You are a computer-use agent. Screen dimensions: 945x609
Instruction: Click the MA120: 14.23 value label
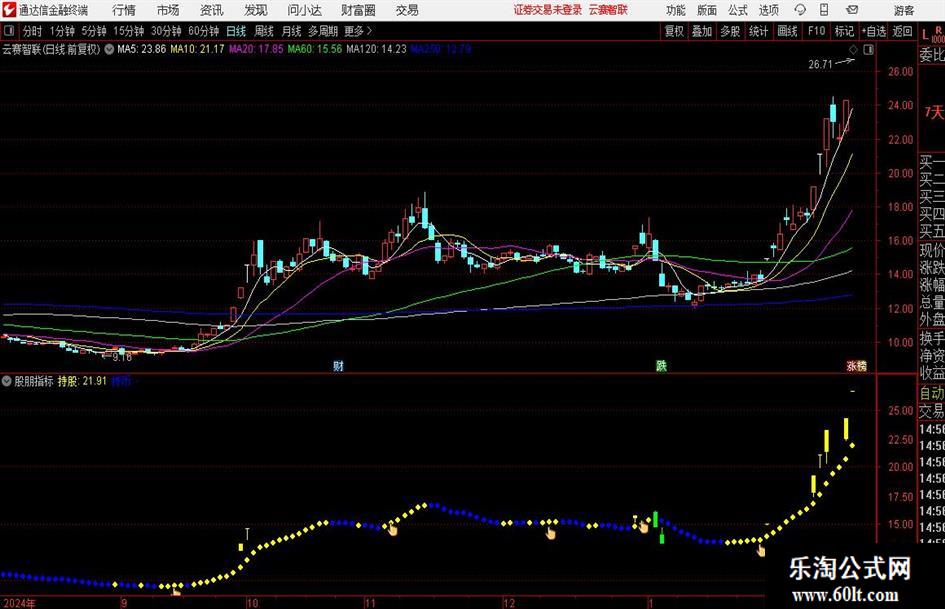pyautogui.click(x=377, y=49)
